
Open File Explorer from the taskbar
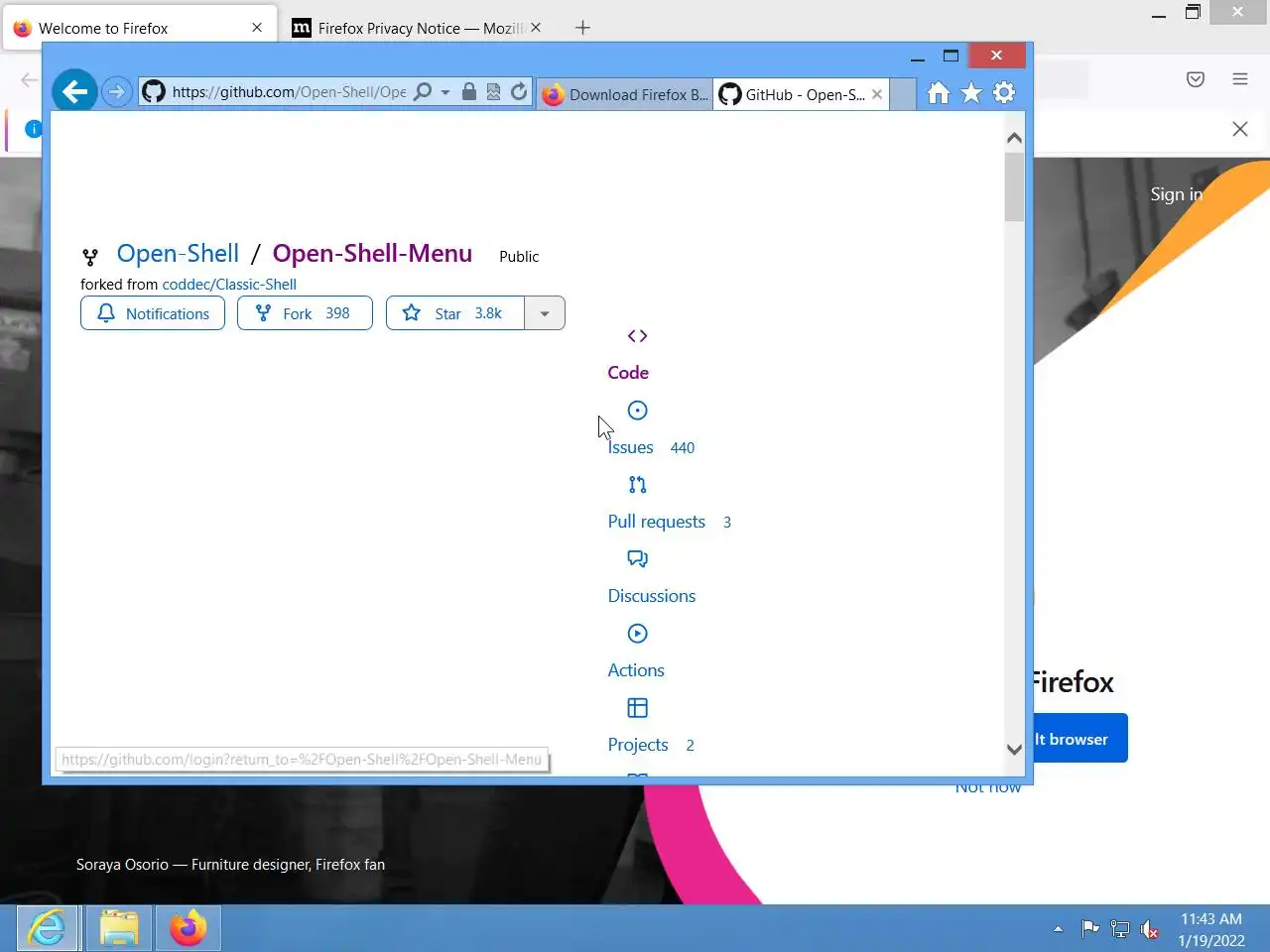pos(119,929)
